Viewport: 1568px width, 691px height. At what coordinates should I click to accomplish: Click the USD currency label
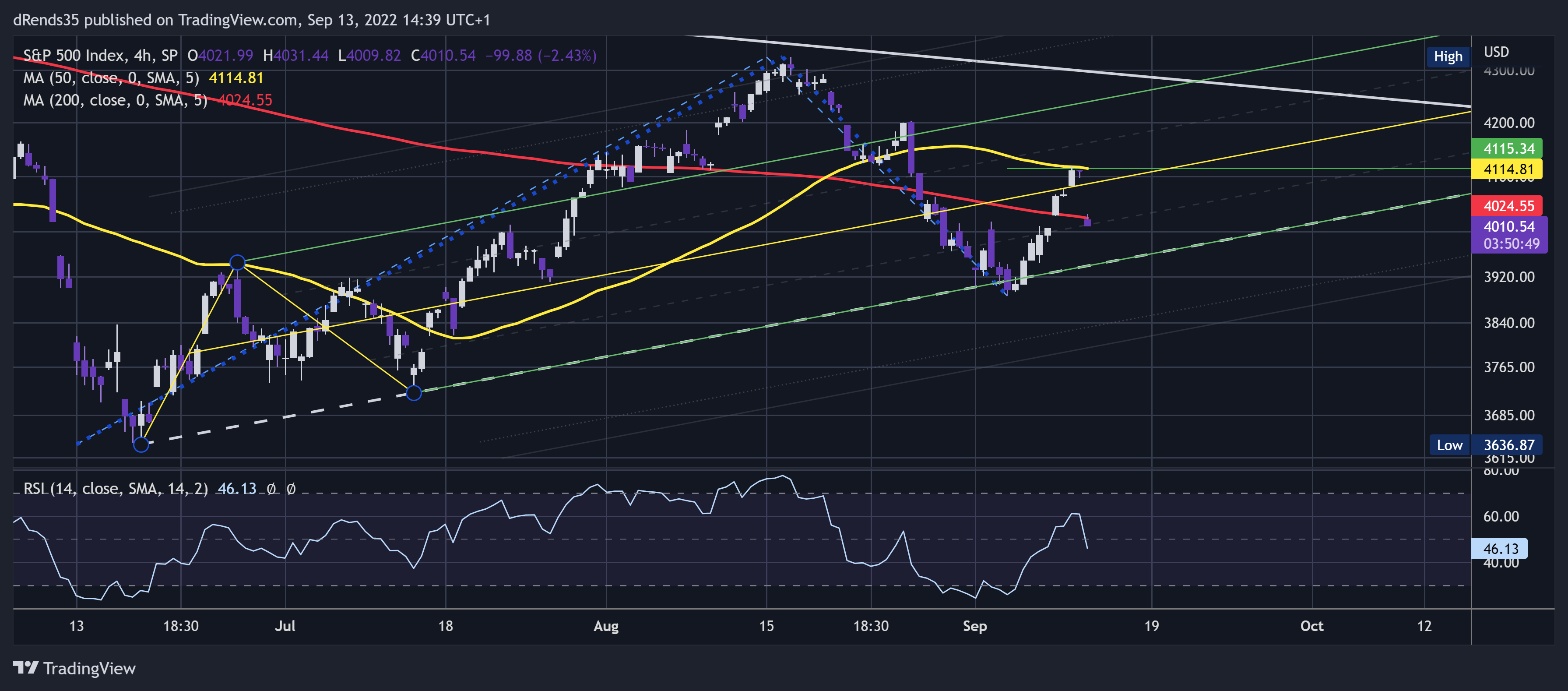(x=1496, y=52)
